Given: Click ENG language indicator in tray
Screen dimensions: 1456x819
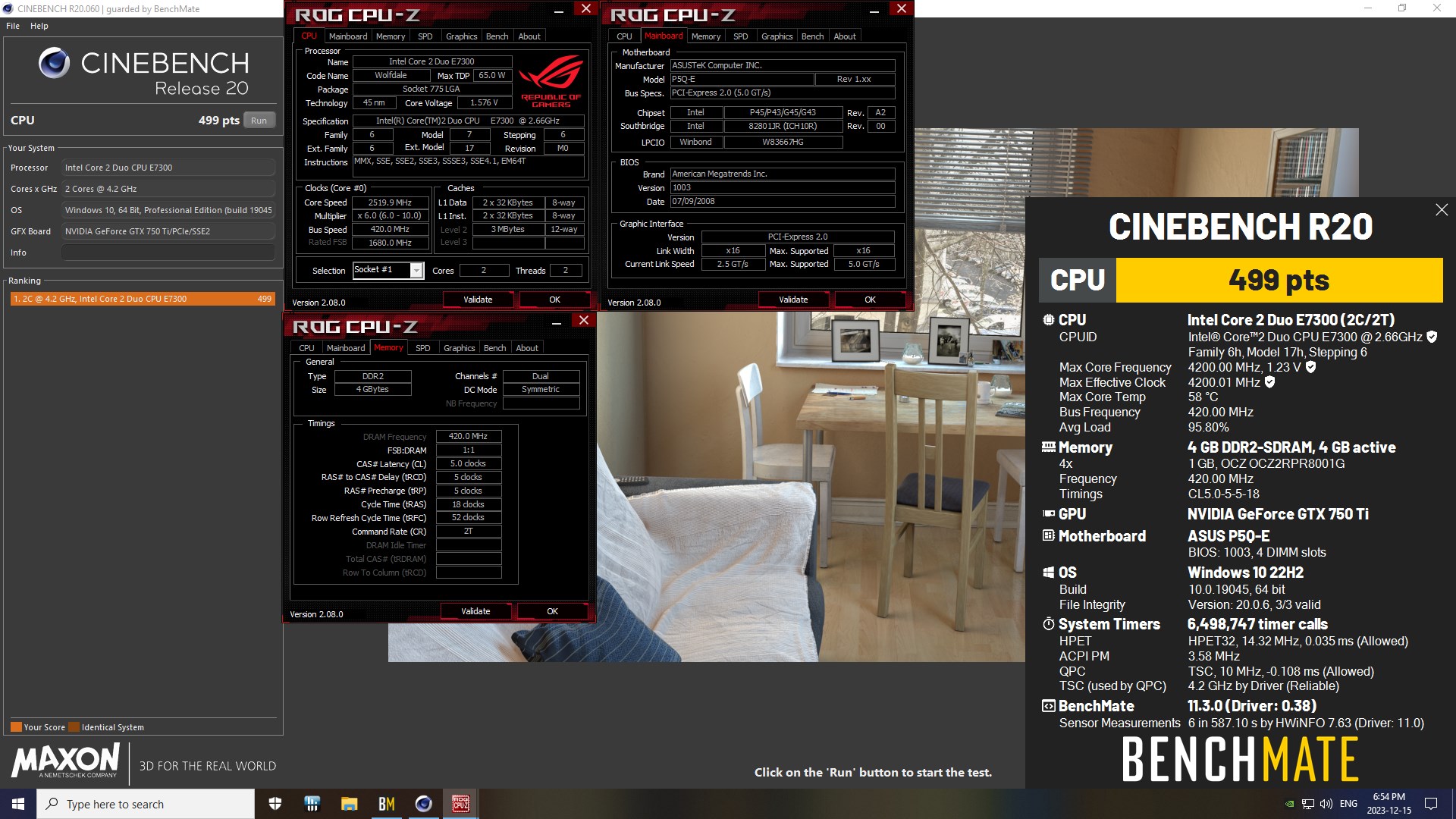Looking at the screenshot, I should point(1348,804).
